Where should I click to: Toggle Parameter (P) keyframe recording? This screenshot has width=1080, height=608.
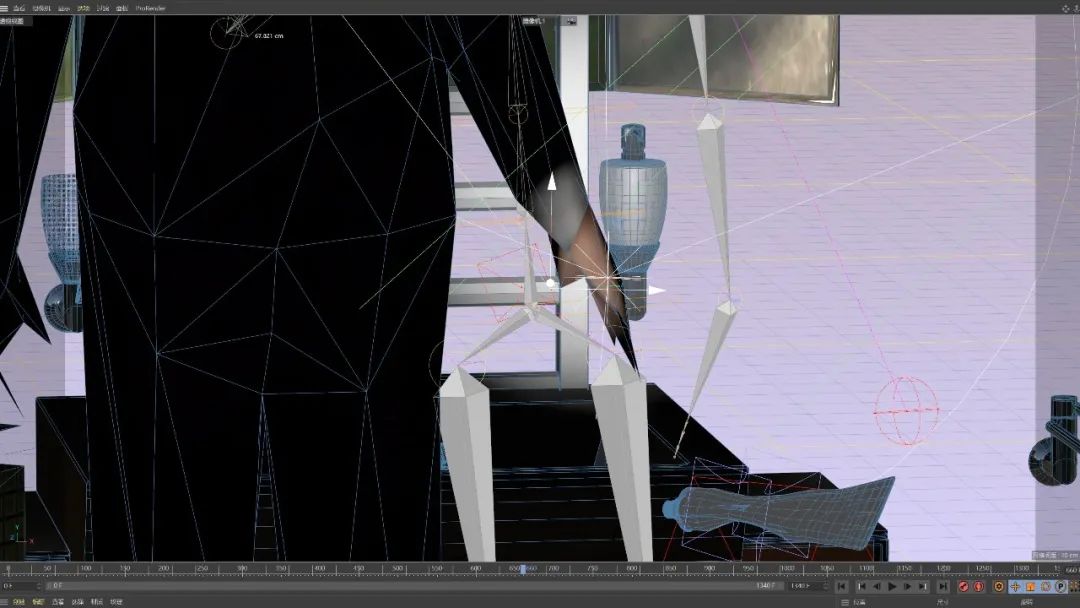[x=1060, y=587]
